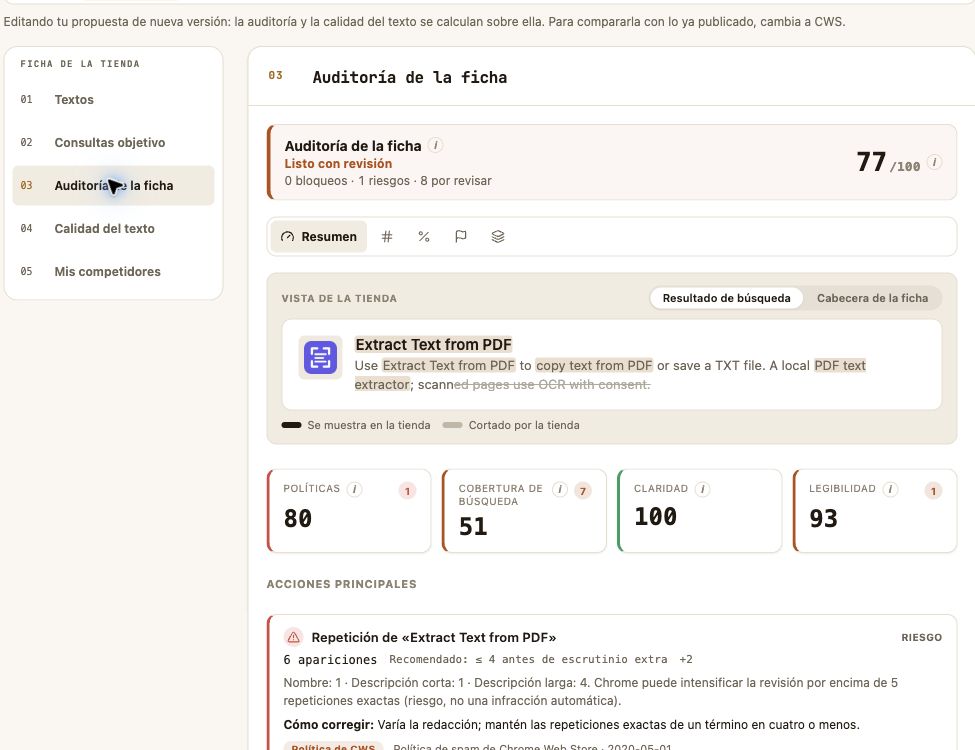Open the hash (#) keywords tab
Image resolution: width=975 pixels, height=750 pixels.
pyautogui.click(x=387, y=236)
